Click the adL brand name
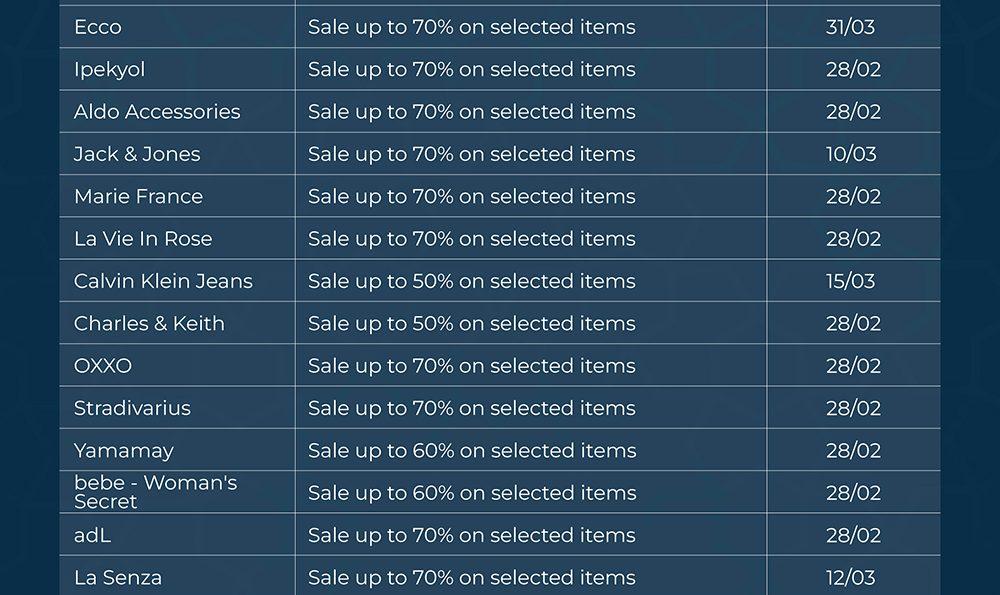1000x595 pixels. point(92,535)
